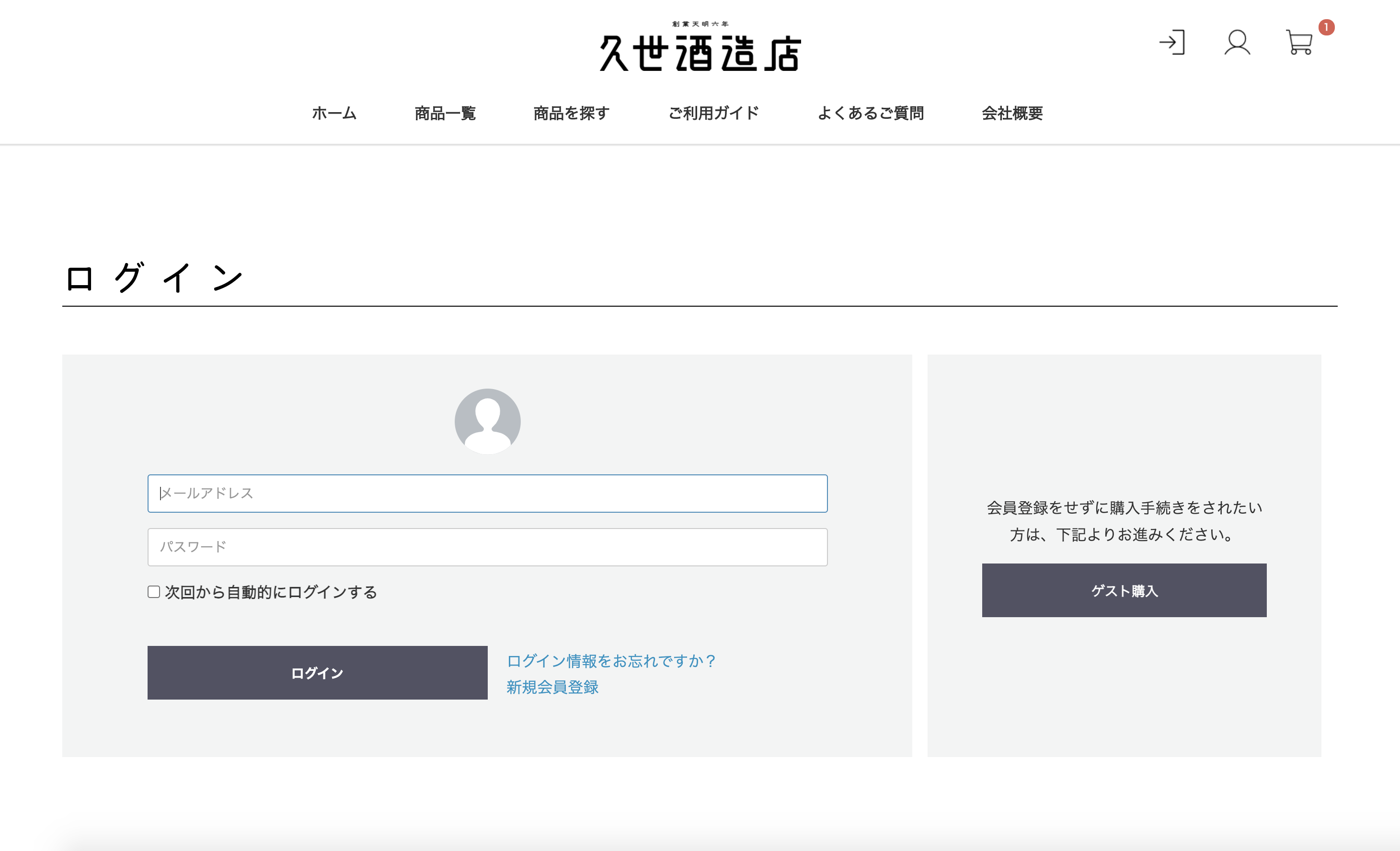This screenshot has width=1400, height=851.
Task: Check the 次回から自動的にログインする checkbox
Action: coord(153,592)
